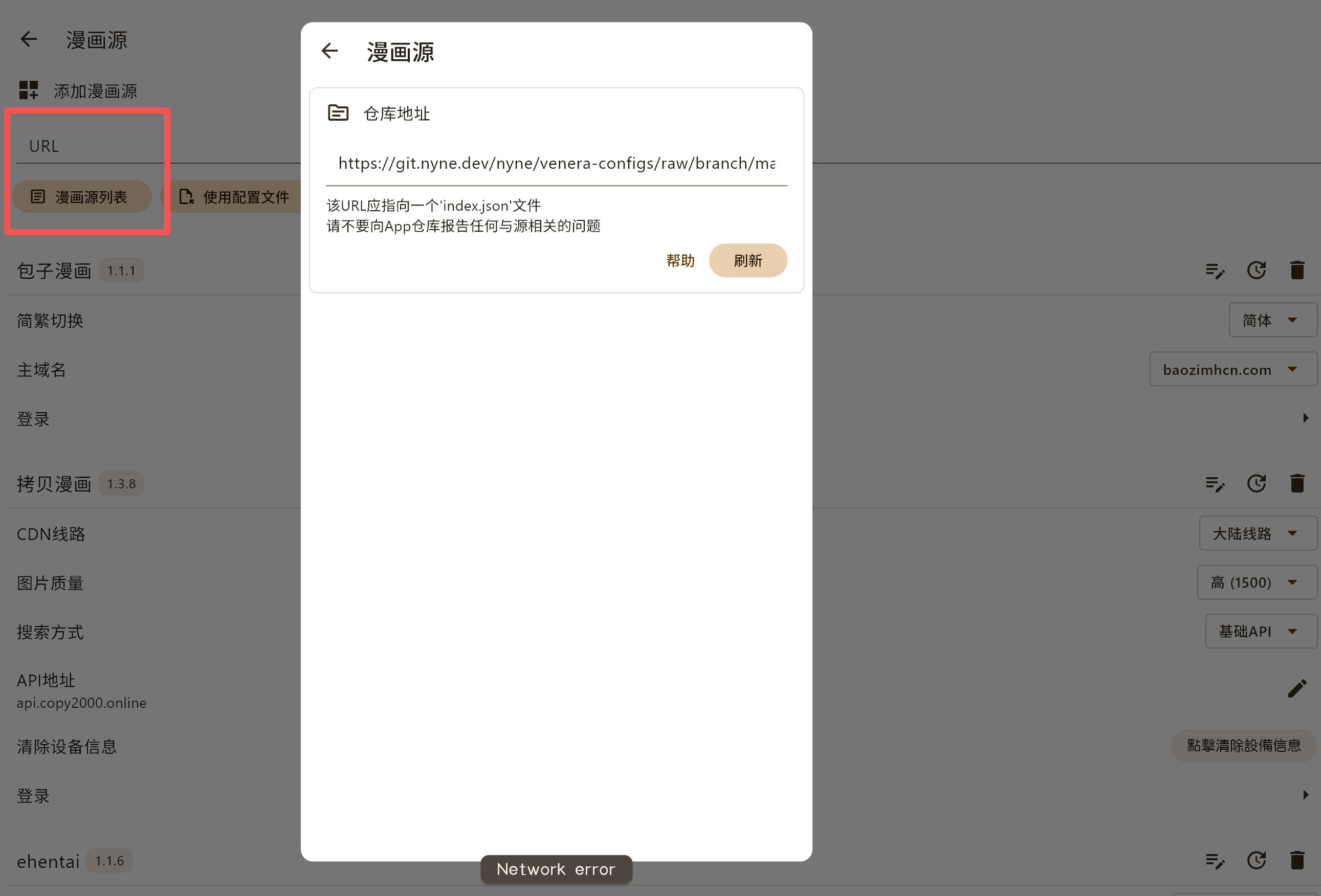The height and width of the screenshot is (896, 1321).
Task: Open the 简体 language dropdown
Action: point(1273,320)
